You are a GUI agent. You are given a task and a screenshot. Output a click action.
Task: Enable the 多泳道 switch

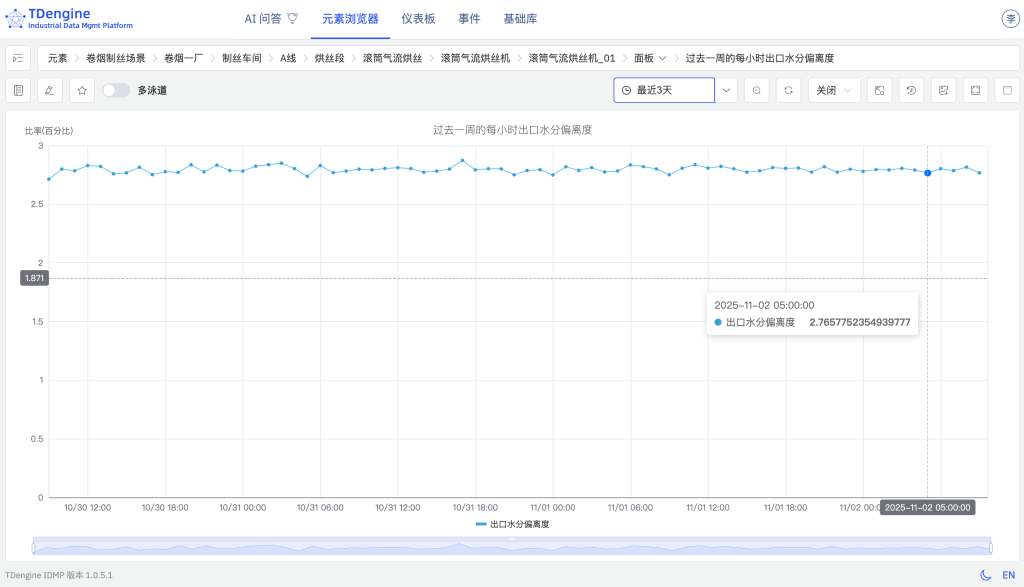(x=115, y=90)
